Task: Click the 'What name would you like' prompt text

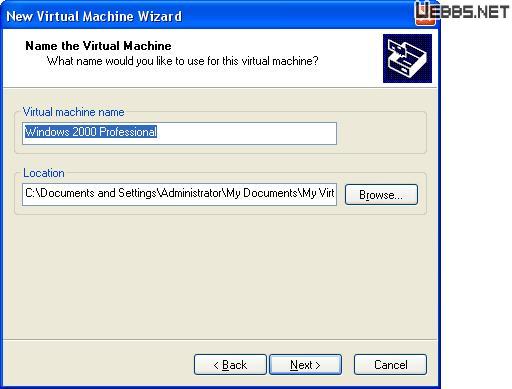Action: (183, 61)
